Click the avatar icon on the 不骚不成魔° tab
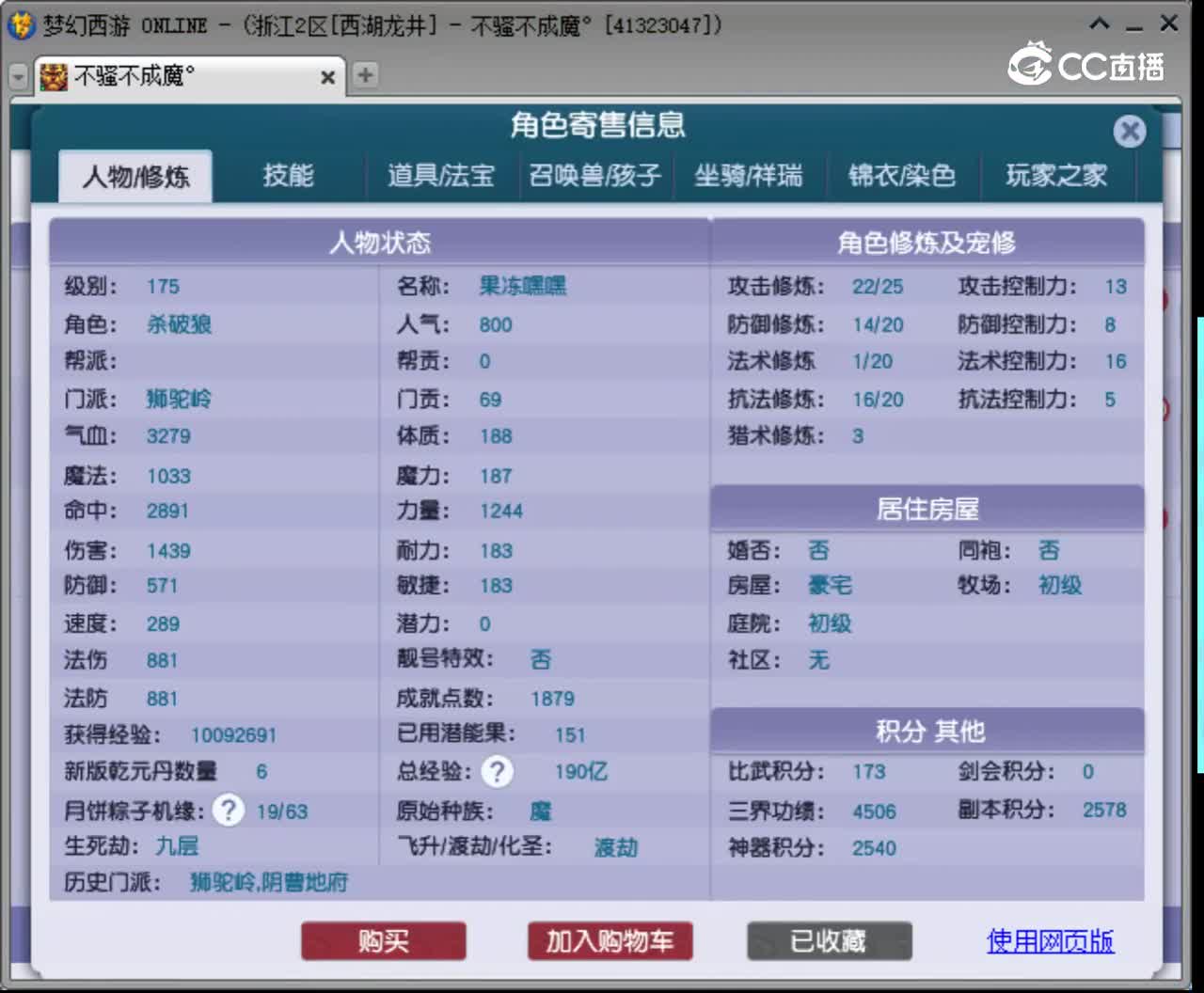 pyautogui.click(x=54, y=76)
